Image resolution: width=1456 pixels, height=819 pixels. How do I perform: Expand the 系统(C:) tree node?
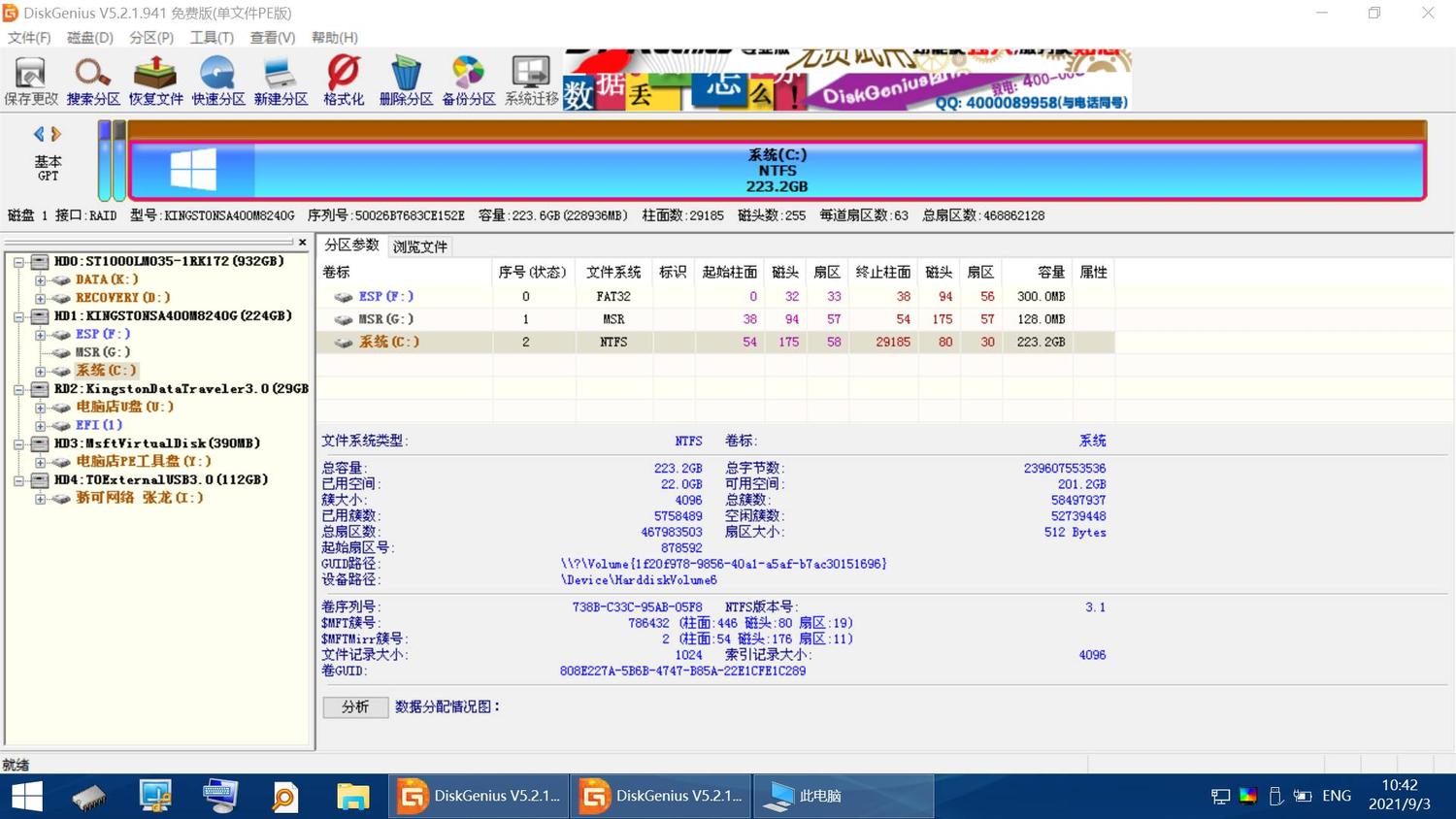coord(40,371)
